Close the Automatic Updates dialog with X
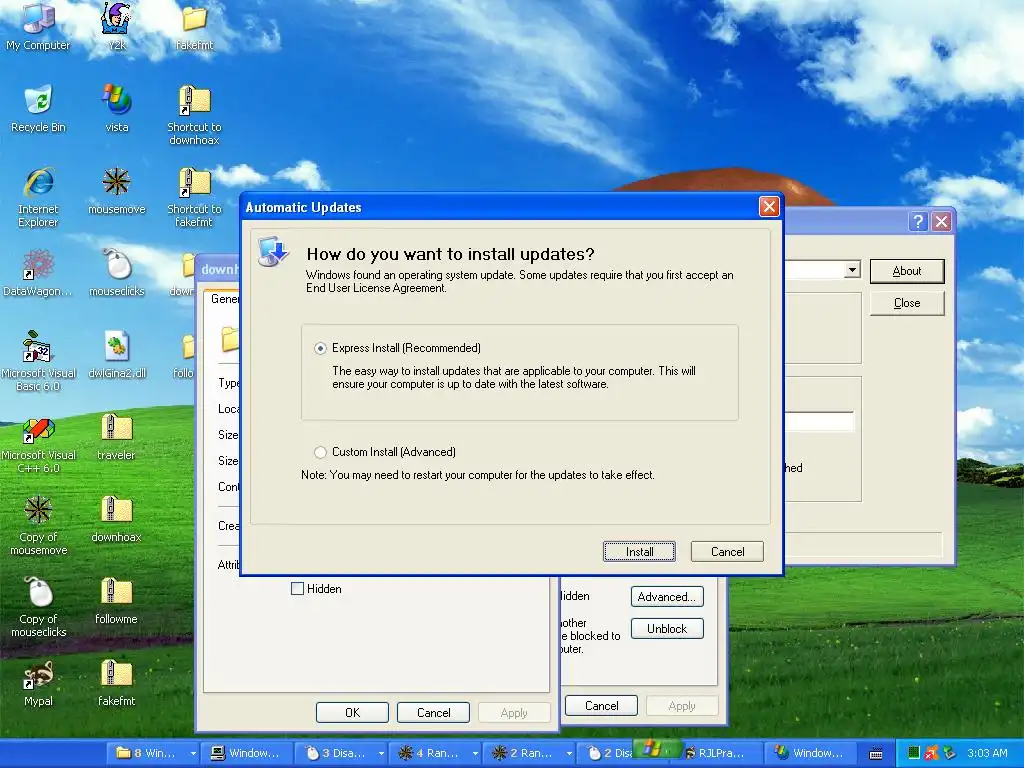1024x768 pixels. [769, 207]
